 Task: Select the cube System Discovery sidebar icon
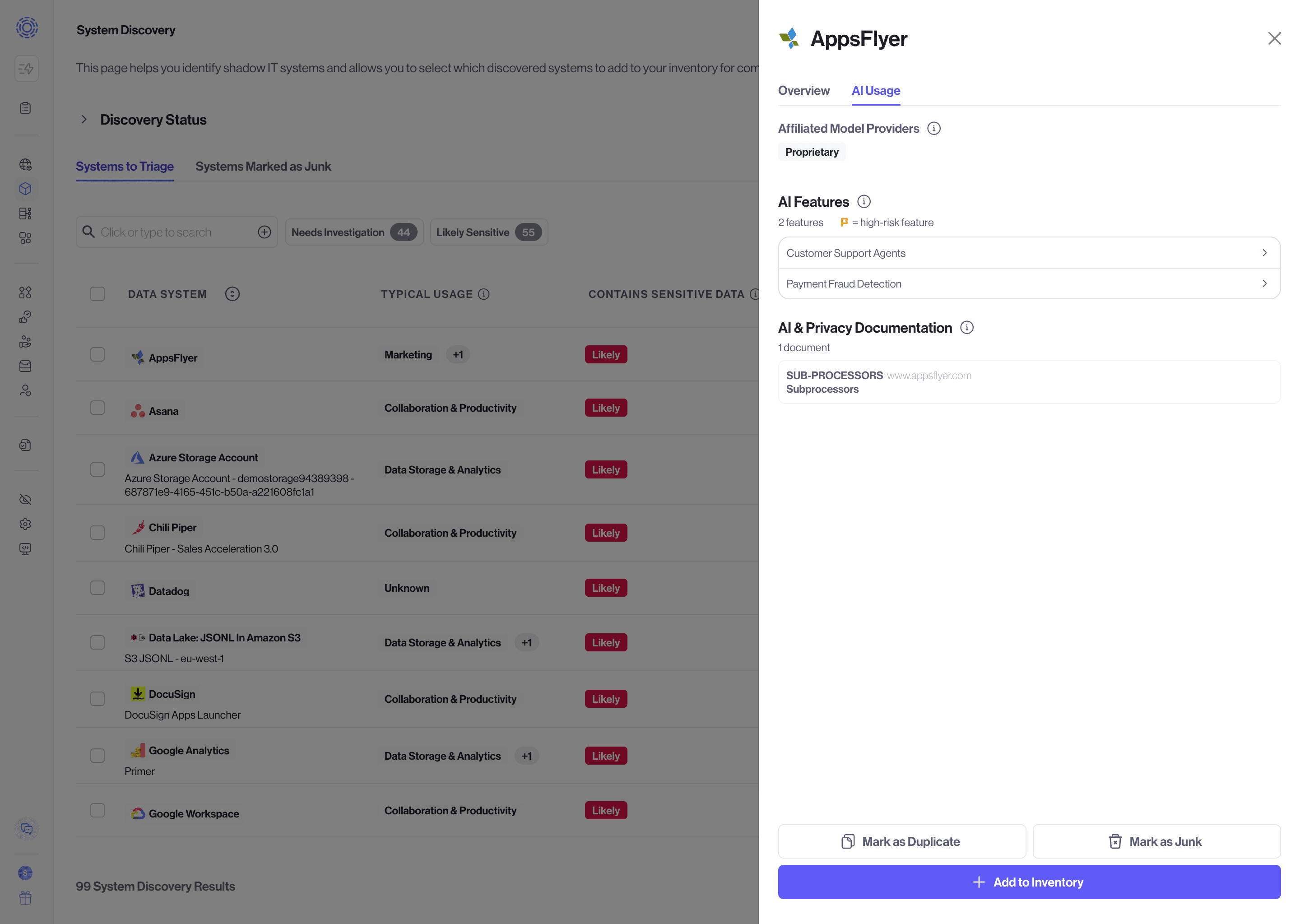[26, 189]
